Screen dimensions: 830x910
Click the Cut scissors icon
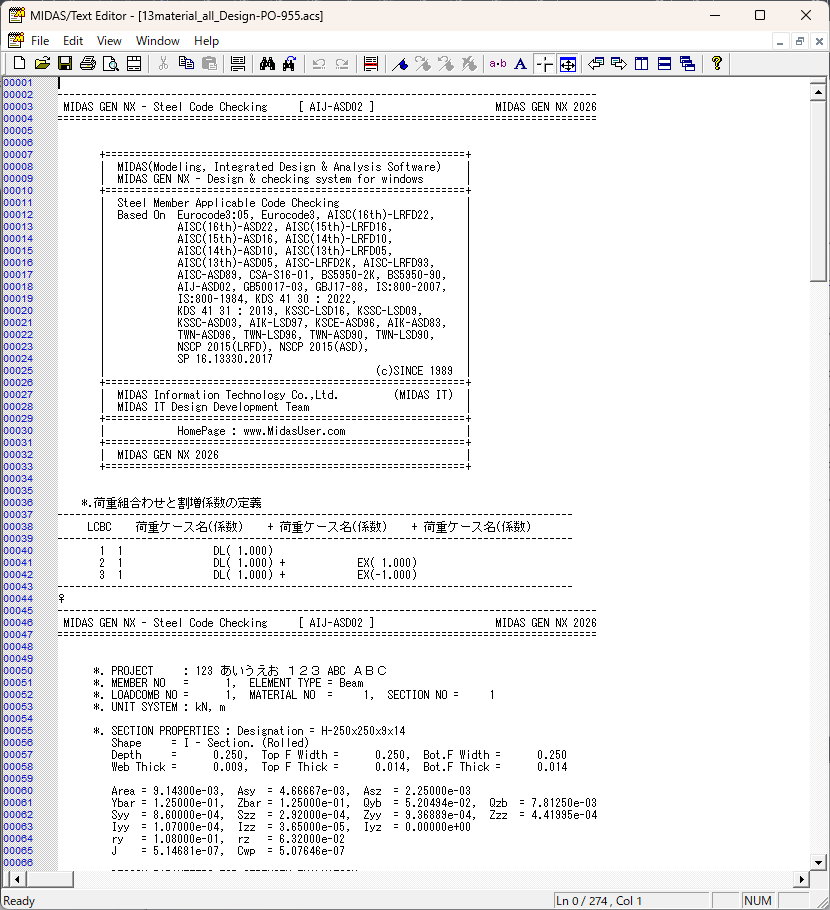[163, 63]
